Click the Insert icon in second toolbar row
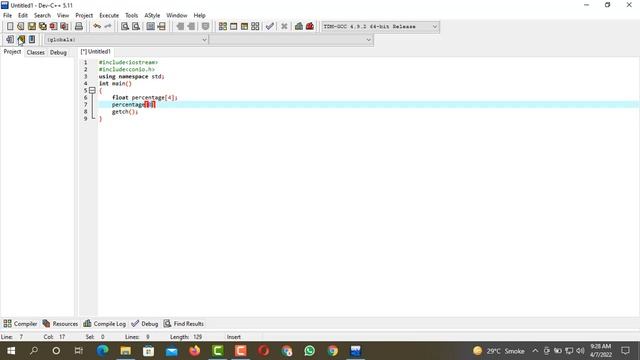 pyautogui.click(x=10, y=40)
